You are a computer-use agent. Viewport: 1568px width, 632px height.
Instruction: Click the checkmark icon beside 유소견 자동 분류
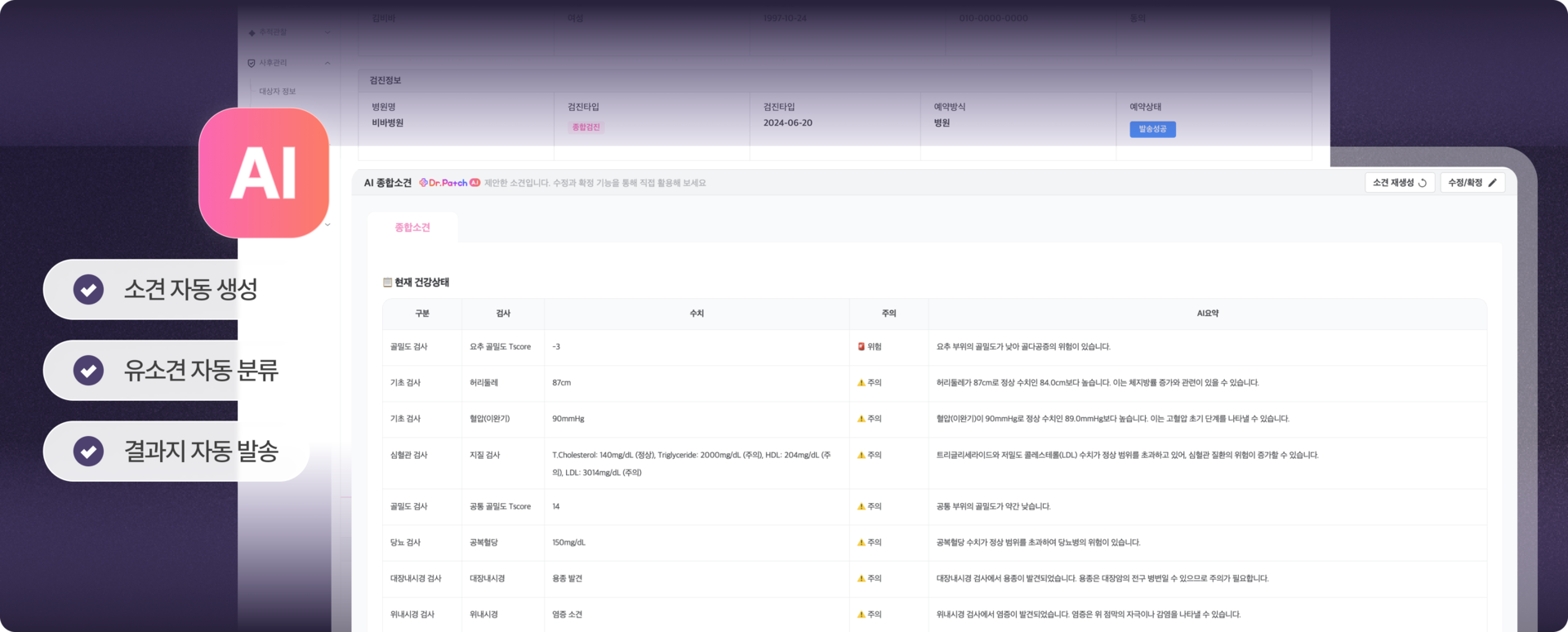pyautogui.click(x=88, y=370)
